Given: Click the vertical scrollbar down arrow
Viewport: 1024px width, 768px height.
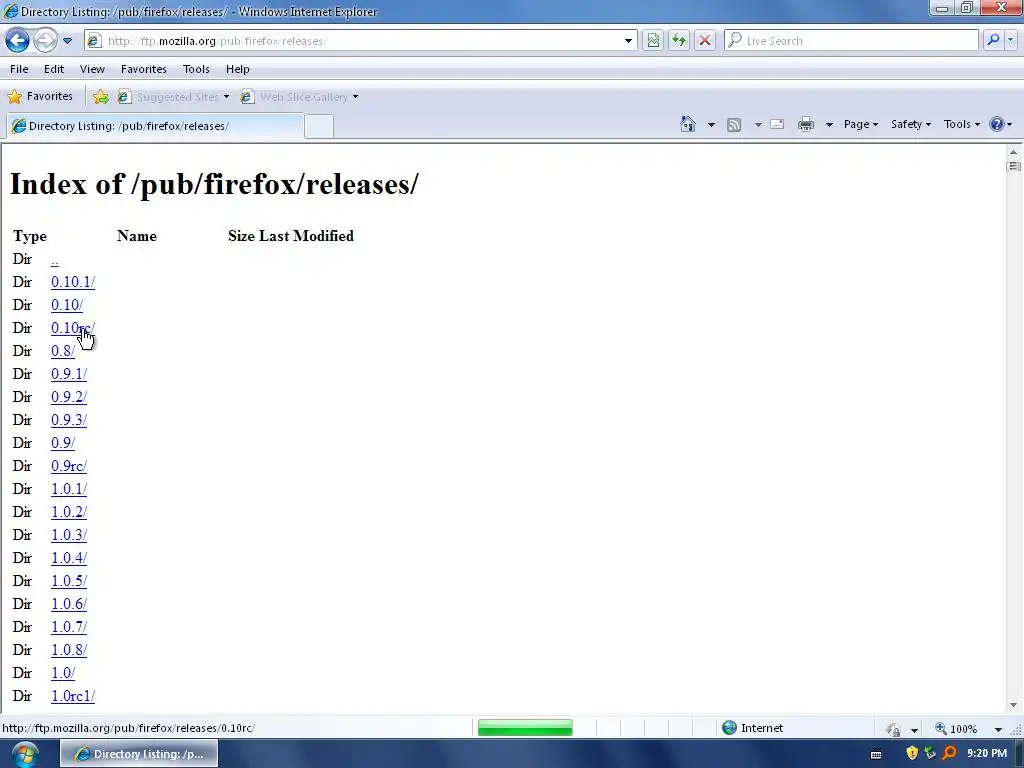Looking at the screenshot, I should click(x=1014, y=705).
